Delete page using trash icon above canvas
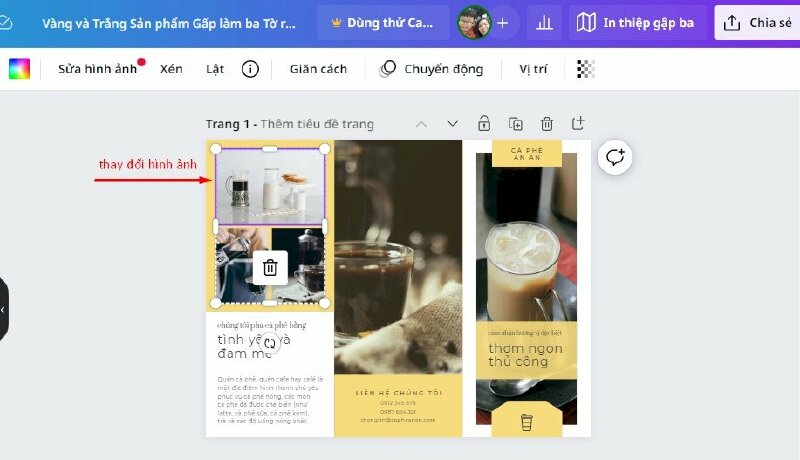 tap(547, 124)
